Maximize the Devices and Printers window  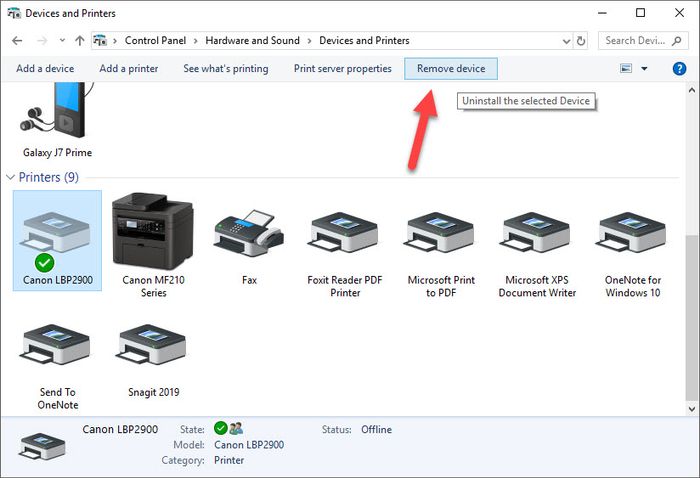640,13
